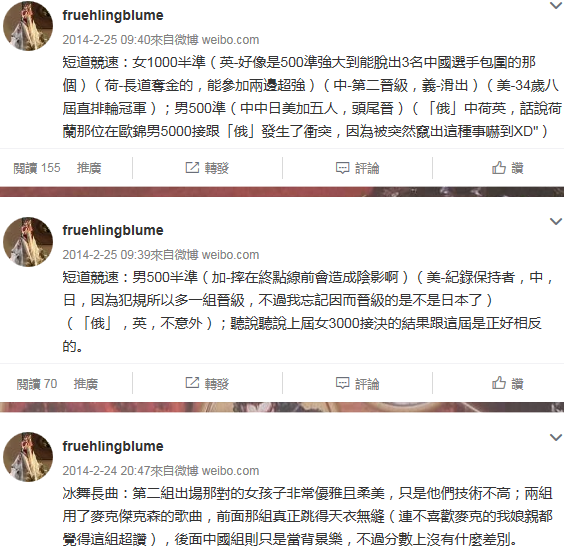Expand options chevron on the first post
Screen dimensions: 564x550
click(x=556, y=5)
